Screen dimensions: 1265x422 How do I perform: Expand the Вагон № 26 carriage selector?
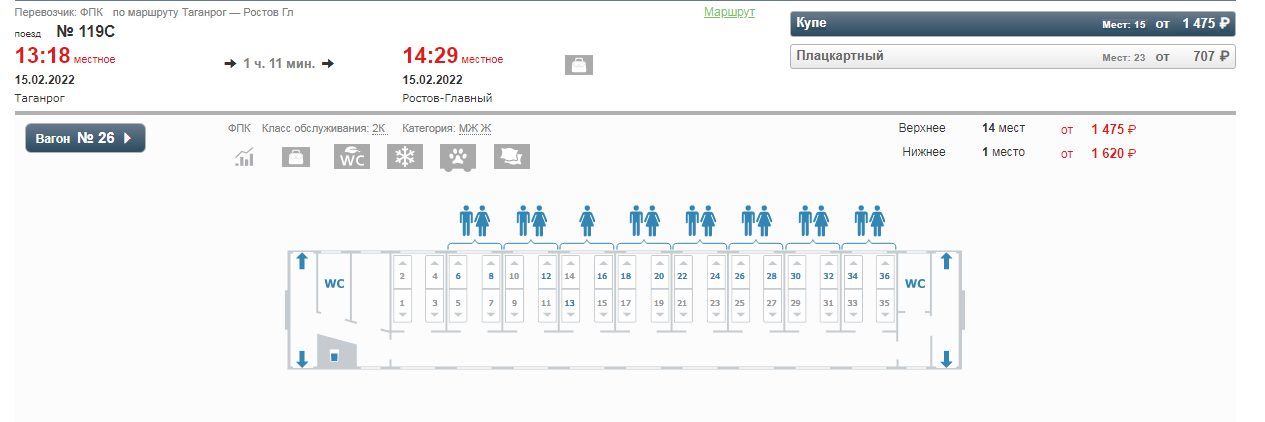click(85, 138)
